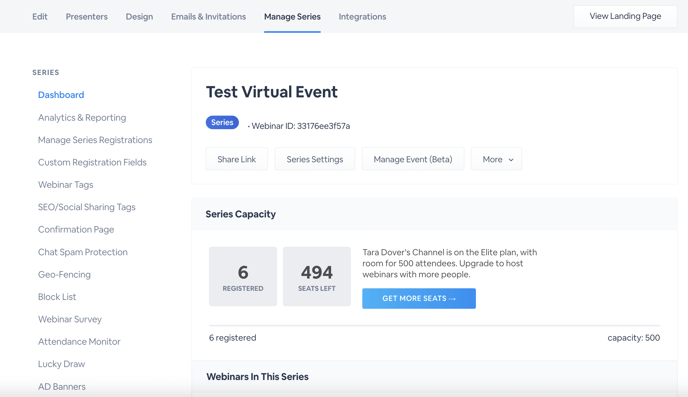This screenshot has width=688, height=397.
Task: Click the Elite plan description text
Action: pyautogui.click(x=449, y=263)
